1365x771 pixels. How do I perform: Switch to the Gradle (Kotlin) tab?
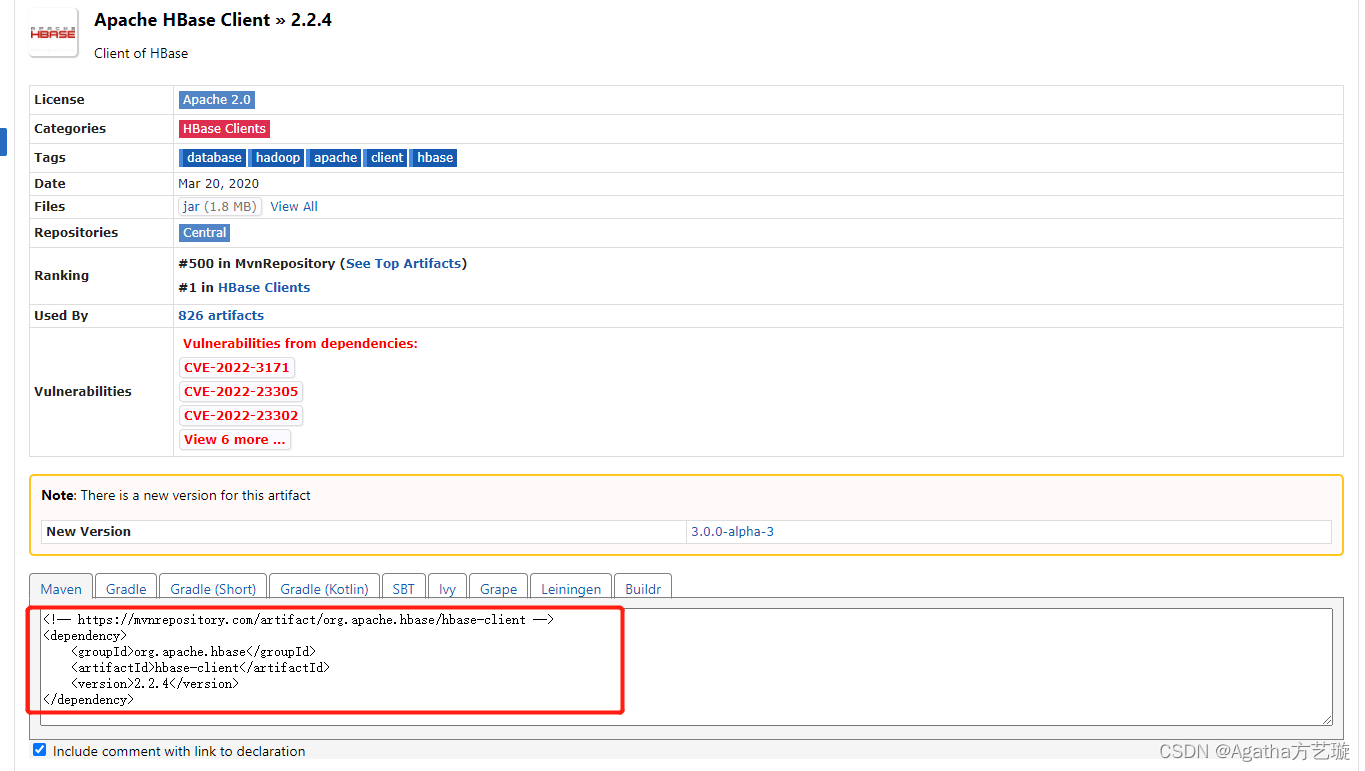(x=324, y=589)
